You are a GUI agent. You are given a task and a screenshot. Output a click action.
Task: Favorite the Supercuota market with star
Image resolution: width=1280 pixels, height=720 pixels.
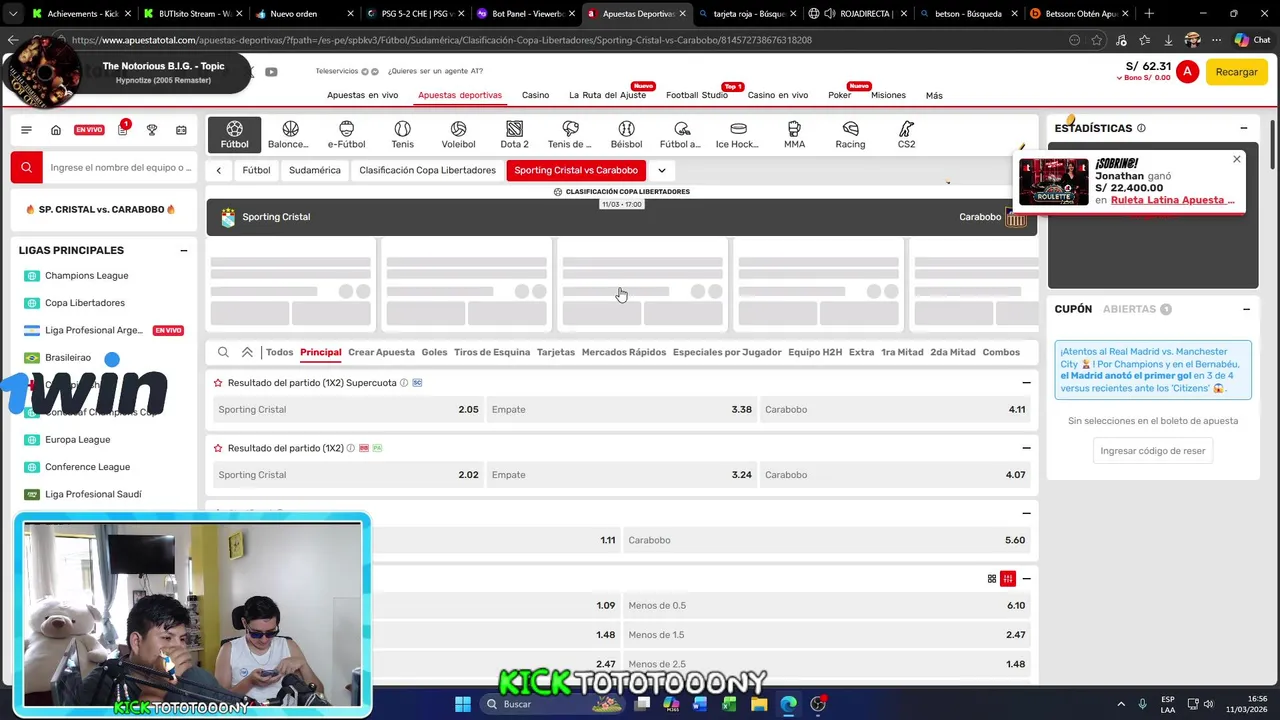[x=218, y=383]
